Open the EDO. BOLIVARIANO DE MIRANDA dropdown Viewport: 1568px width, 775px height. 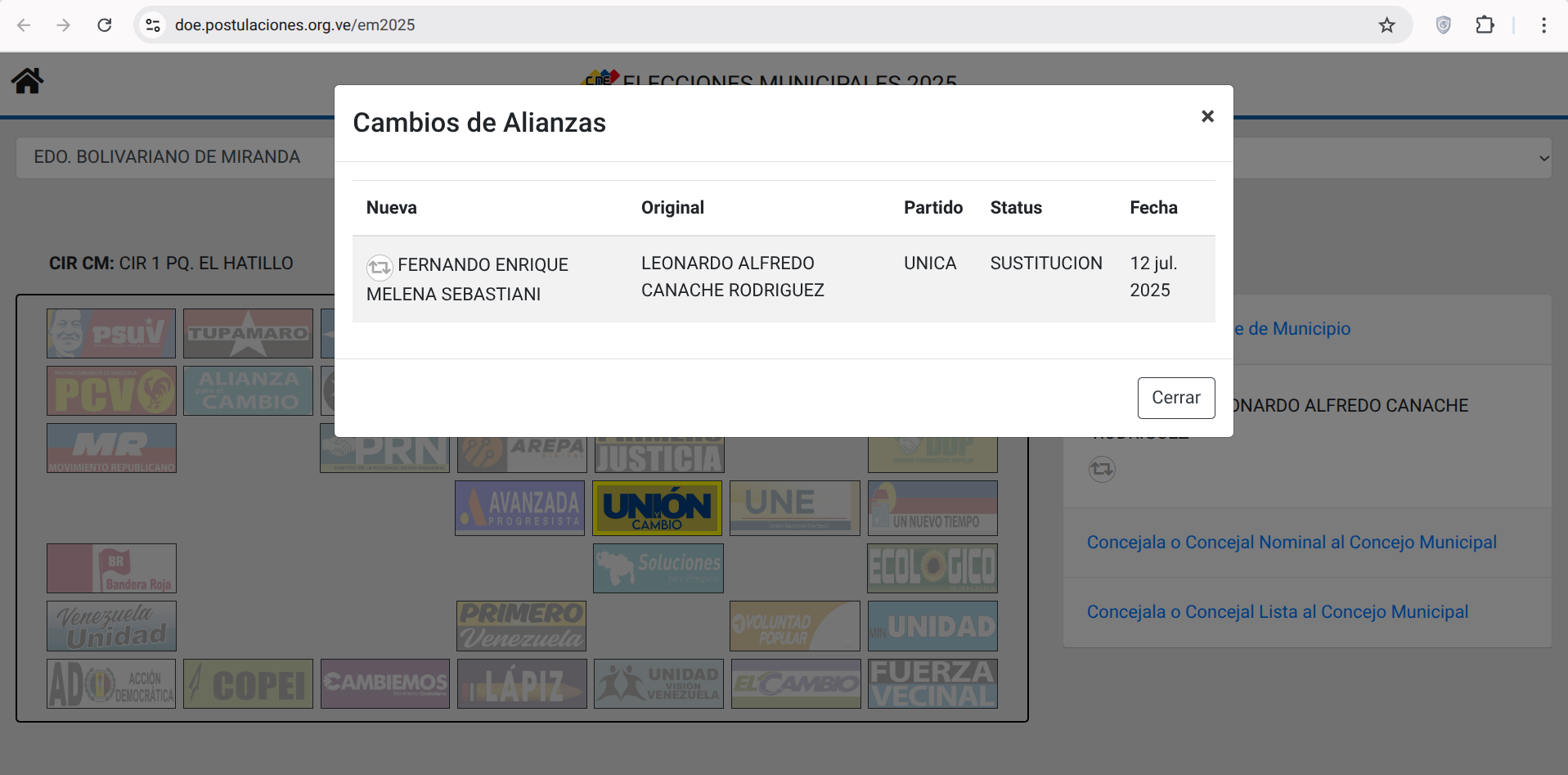(x=175, y=157)
